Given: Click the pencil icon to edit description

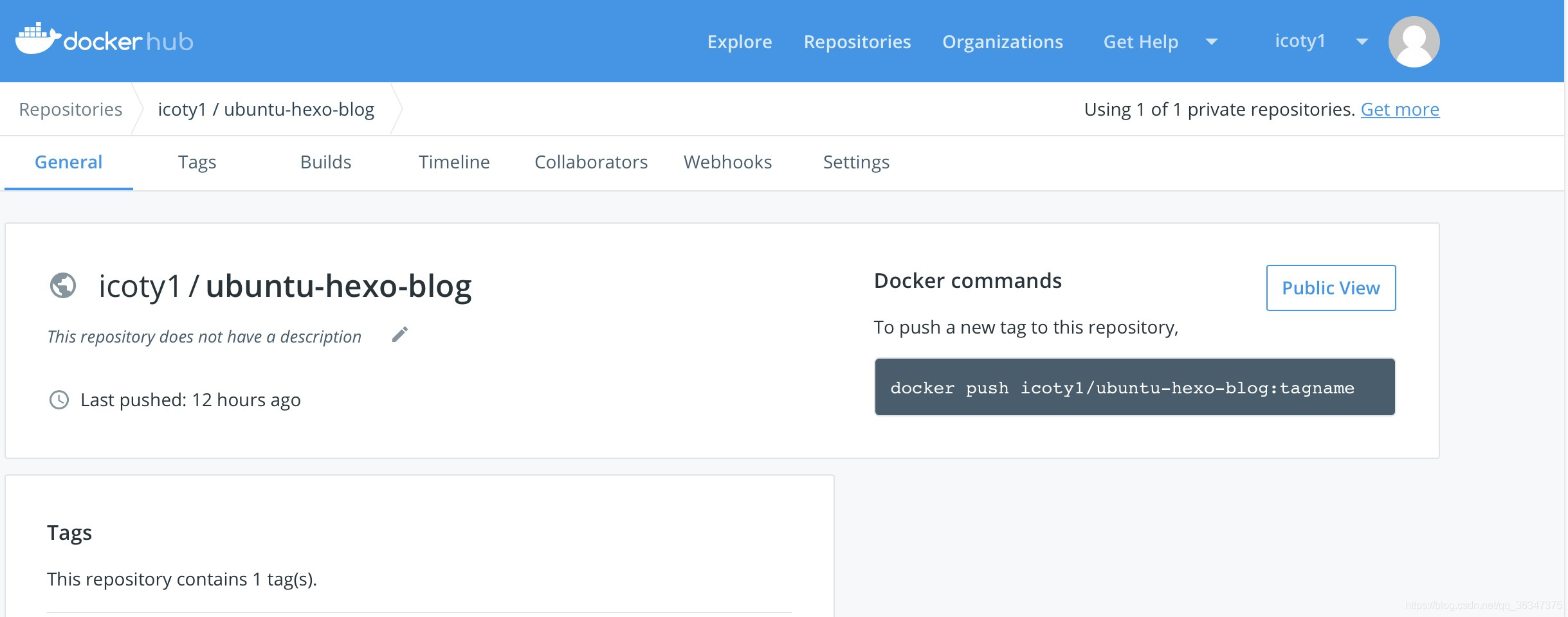Looking at the screenshot, I should (400, 335).
